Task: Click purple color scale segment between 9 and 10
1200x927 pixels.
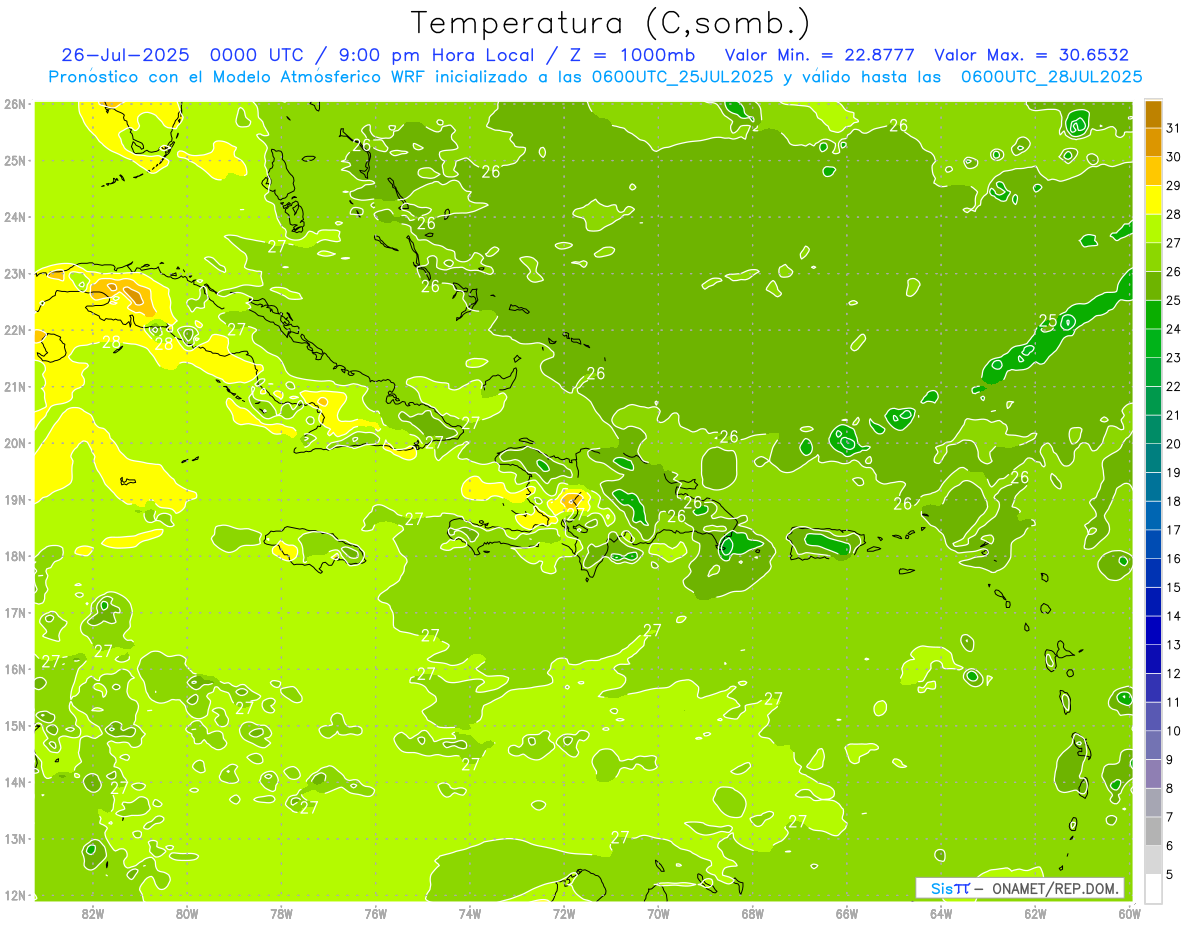Action: [x=1154, y=745]
